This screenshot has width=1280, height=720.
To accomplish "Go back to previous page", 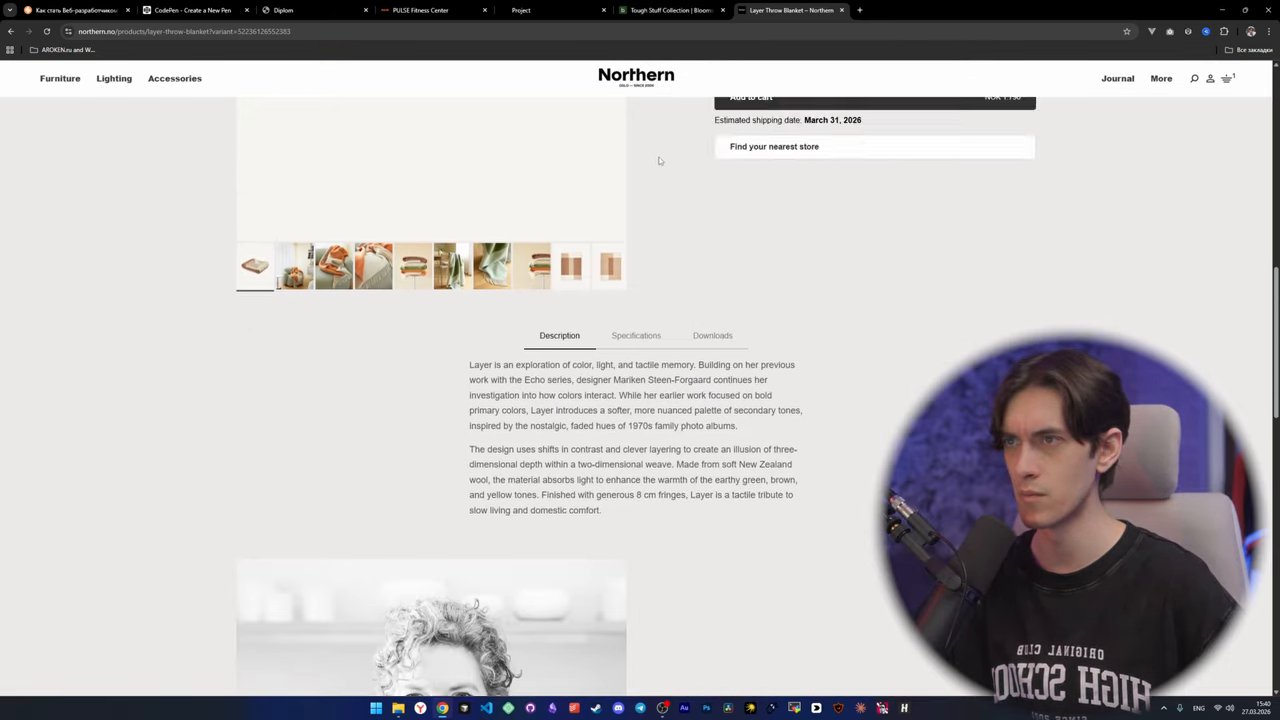I will coord(11,31).
